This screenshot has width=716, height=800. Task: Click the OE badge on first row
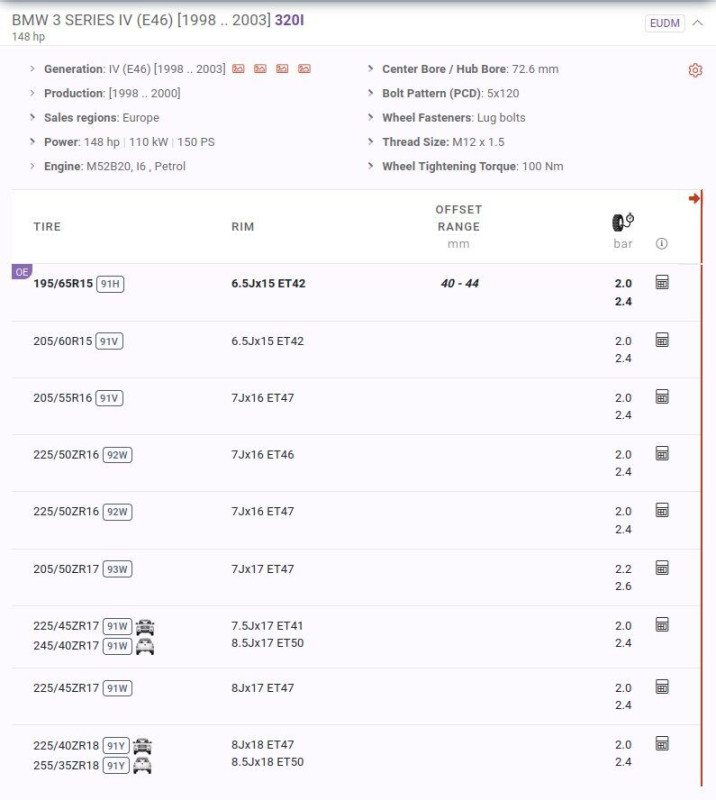[x=21, y=271]
